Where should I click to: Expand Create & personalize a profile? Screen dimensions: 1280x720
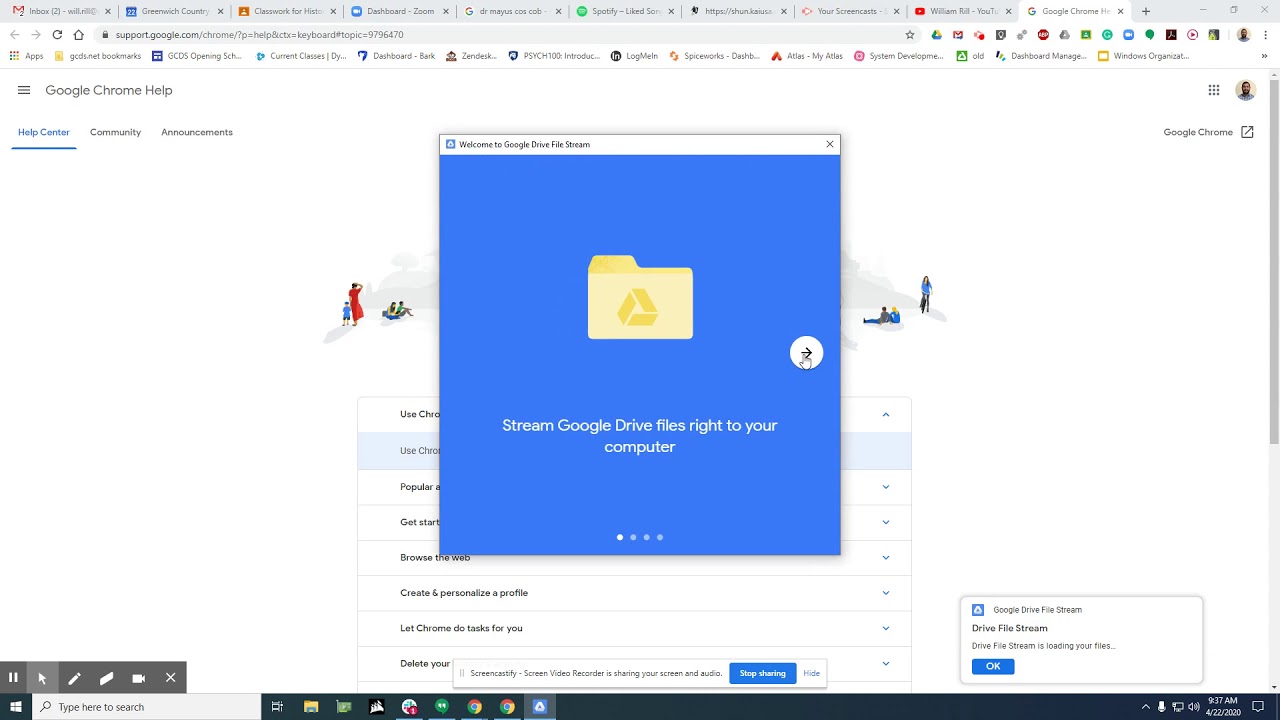click(x=635, y=593)
